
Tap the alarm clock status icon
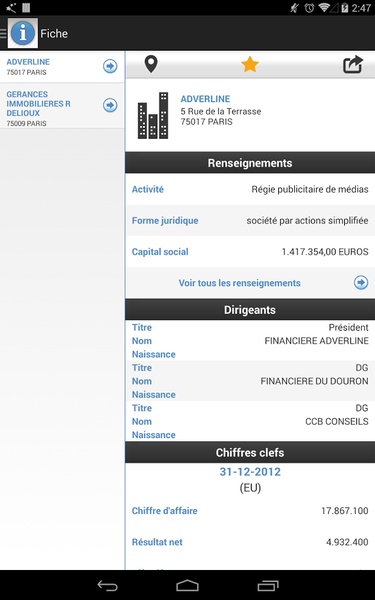[309, 8]
